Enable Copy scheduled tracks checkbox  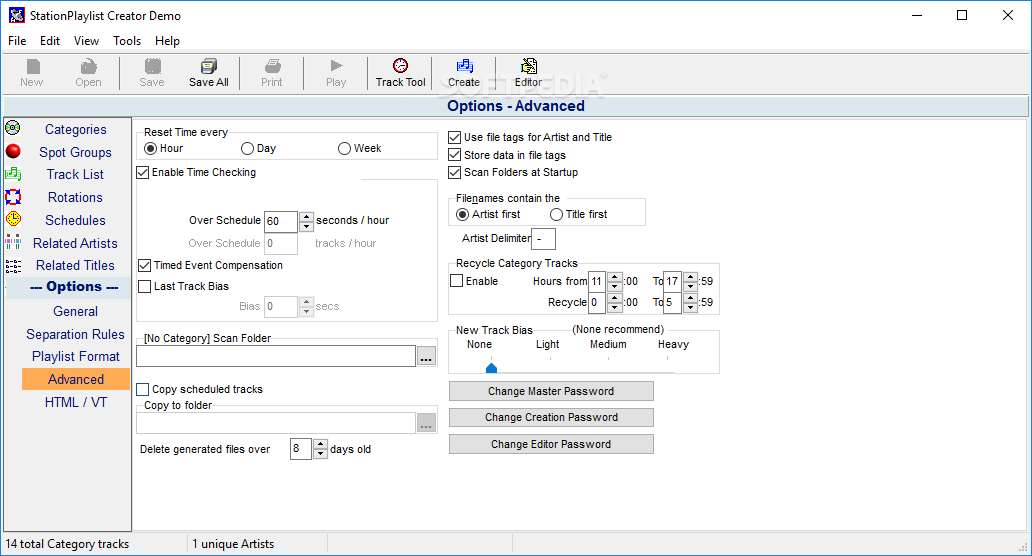click(143, 390)
